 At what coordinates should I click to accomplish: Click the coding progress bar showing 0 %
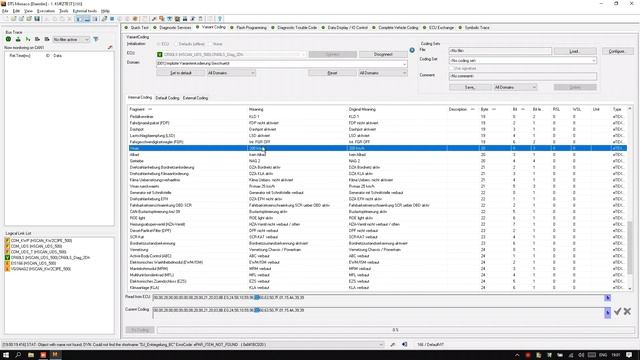coord(395,330)
